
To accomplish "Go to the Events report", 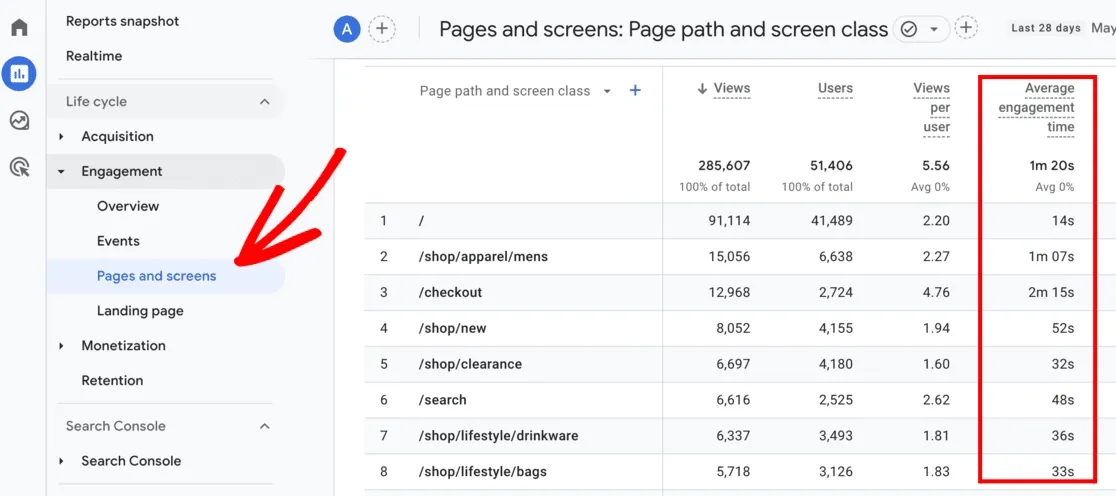I will click(x=118, y=241).
